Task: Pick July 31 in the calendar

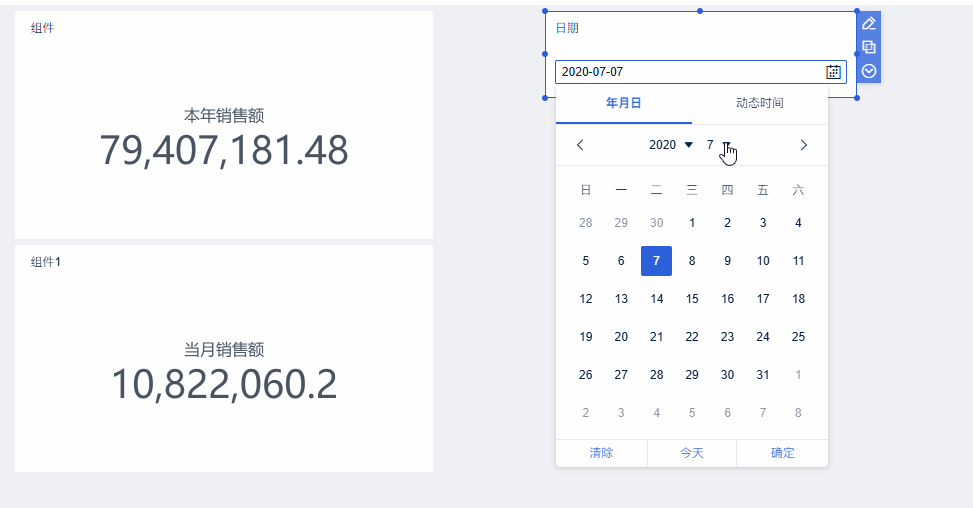Action: tap(763, 375)
